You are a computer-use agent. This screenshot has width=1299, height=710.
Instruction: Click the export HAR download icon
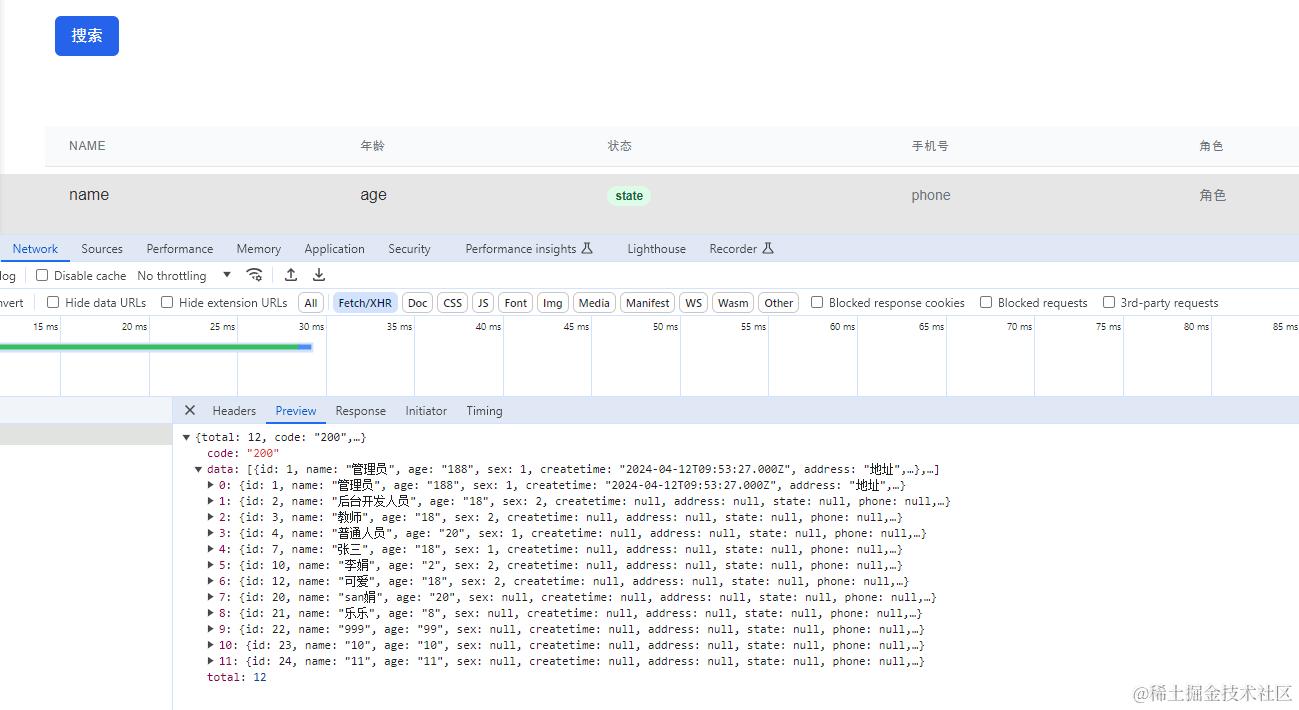319,275
